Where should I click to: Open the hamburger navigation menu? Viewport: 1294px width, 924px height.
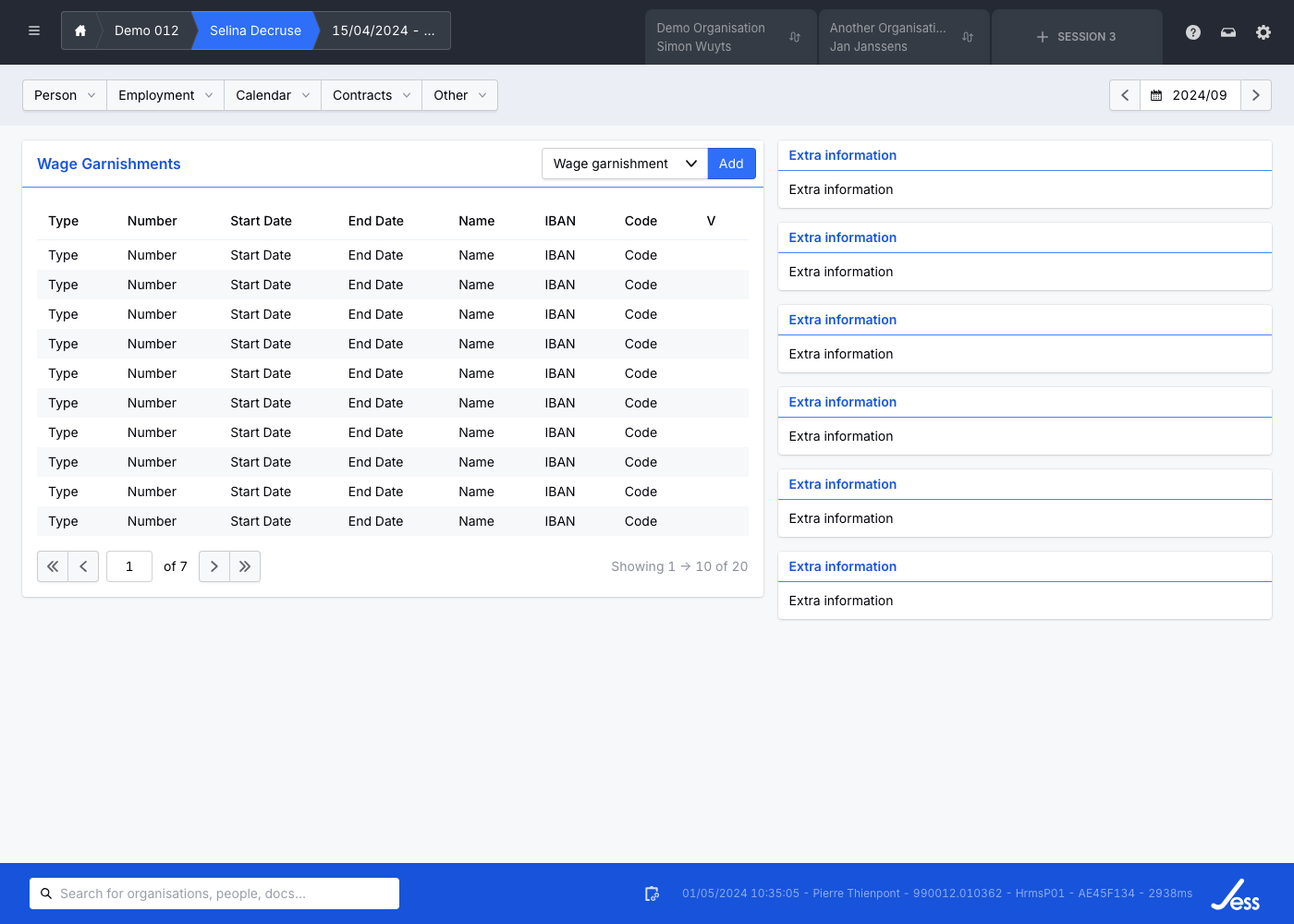(34, 30)
